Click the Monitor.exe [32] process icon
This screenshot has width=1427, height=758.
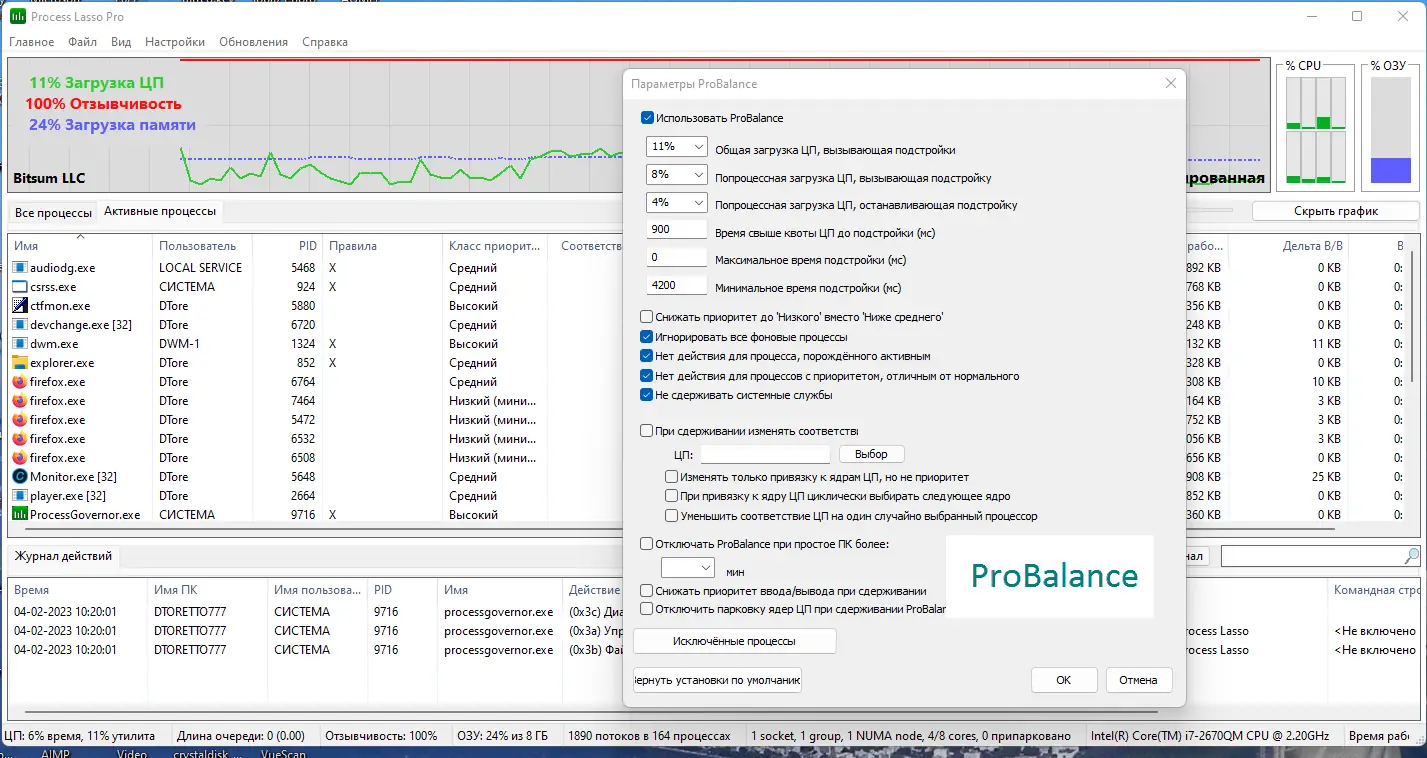tap(20, 477)
